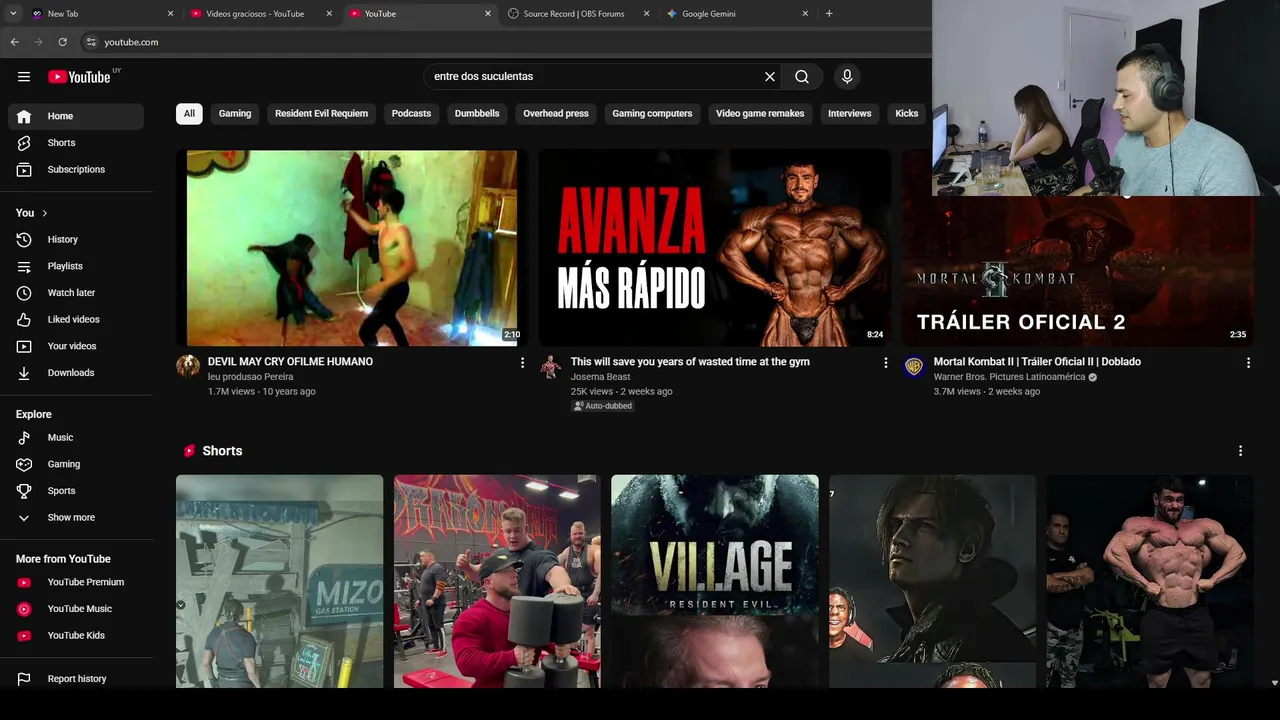Expand the You section chevron
Screen dimensions: 1280x720
[44, 213]
